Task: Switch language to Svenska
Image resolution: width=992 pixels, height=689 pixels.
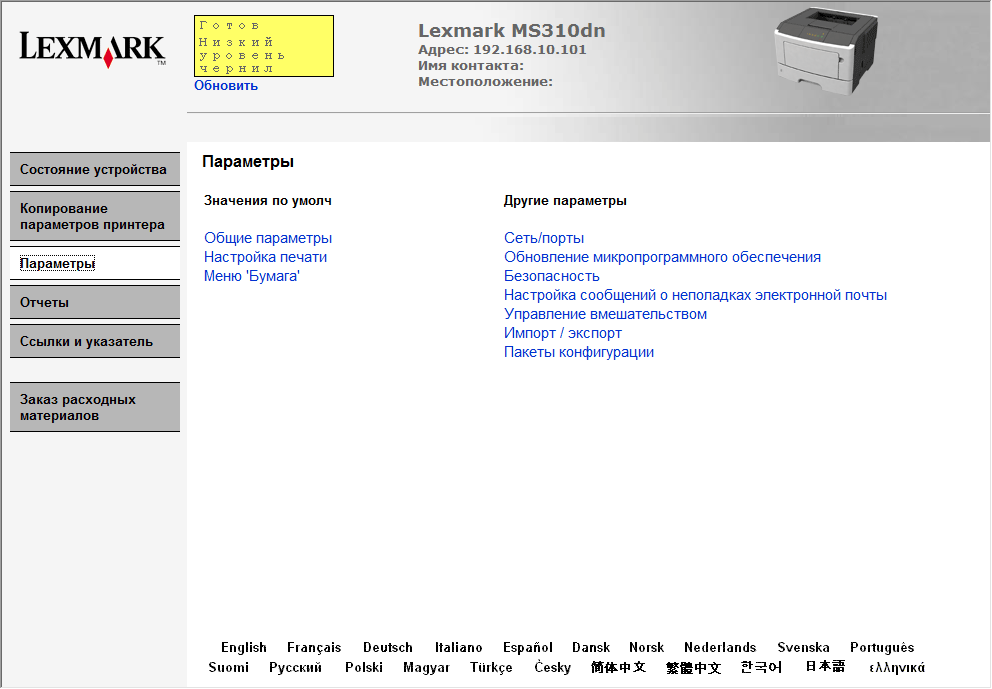Action: (x=803, y=647)
